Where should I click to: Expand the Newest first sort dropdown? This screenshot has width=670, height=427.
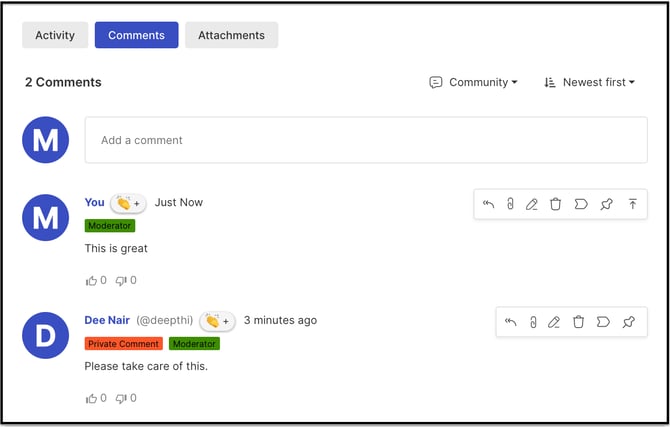[x=589, y=82]
